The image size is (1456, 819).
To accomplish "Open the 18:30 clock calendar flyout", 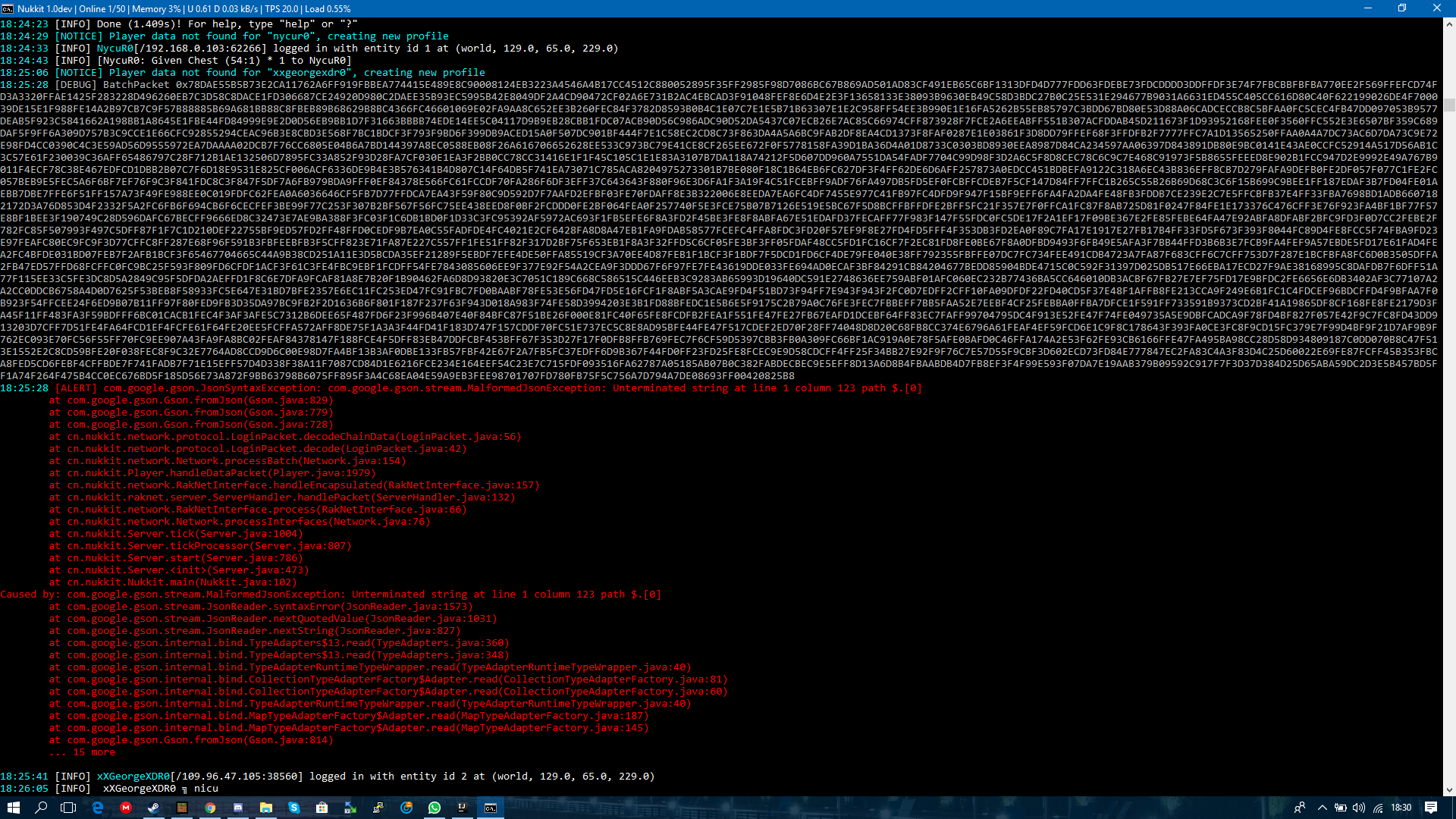I will click(x=1401, y=808).
